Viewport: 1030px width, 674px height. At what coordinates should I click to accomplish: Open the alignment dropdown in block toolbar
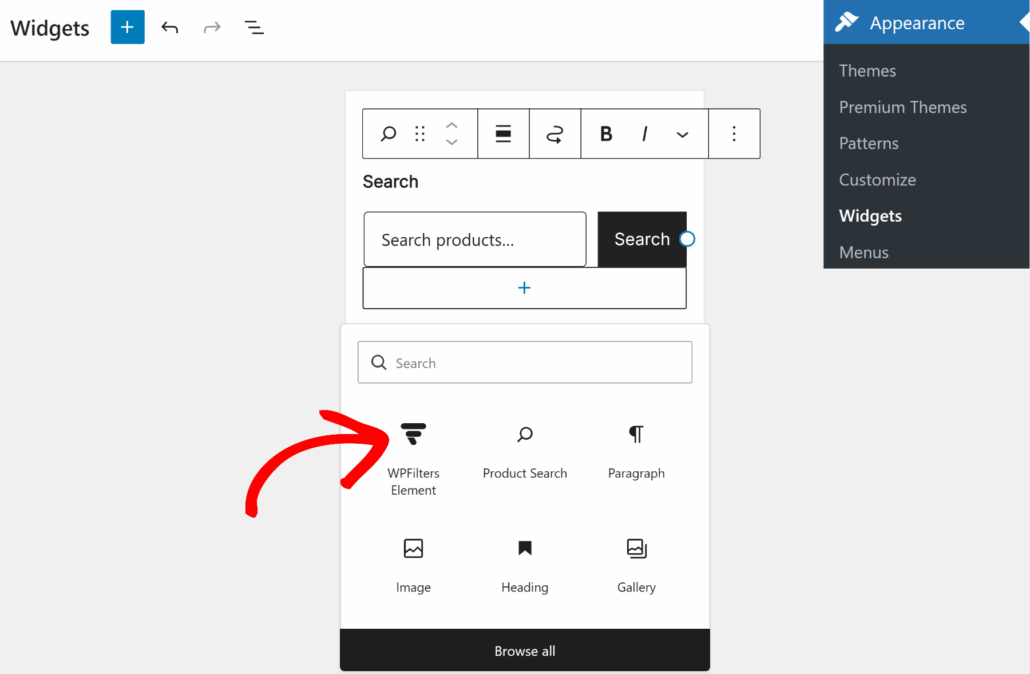[503, 133]
